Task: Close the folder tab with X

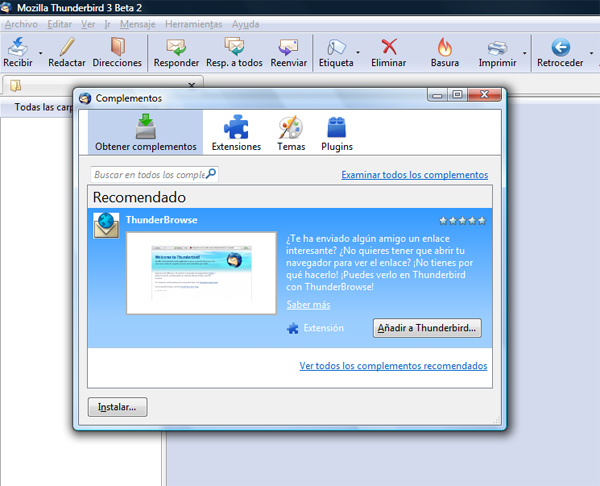Action: (x=192, y=85)
